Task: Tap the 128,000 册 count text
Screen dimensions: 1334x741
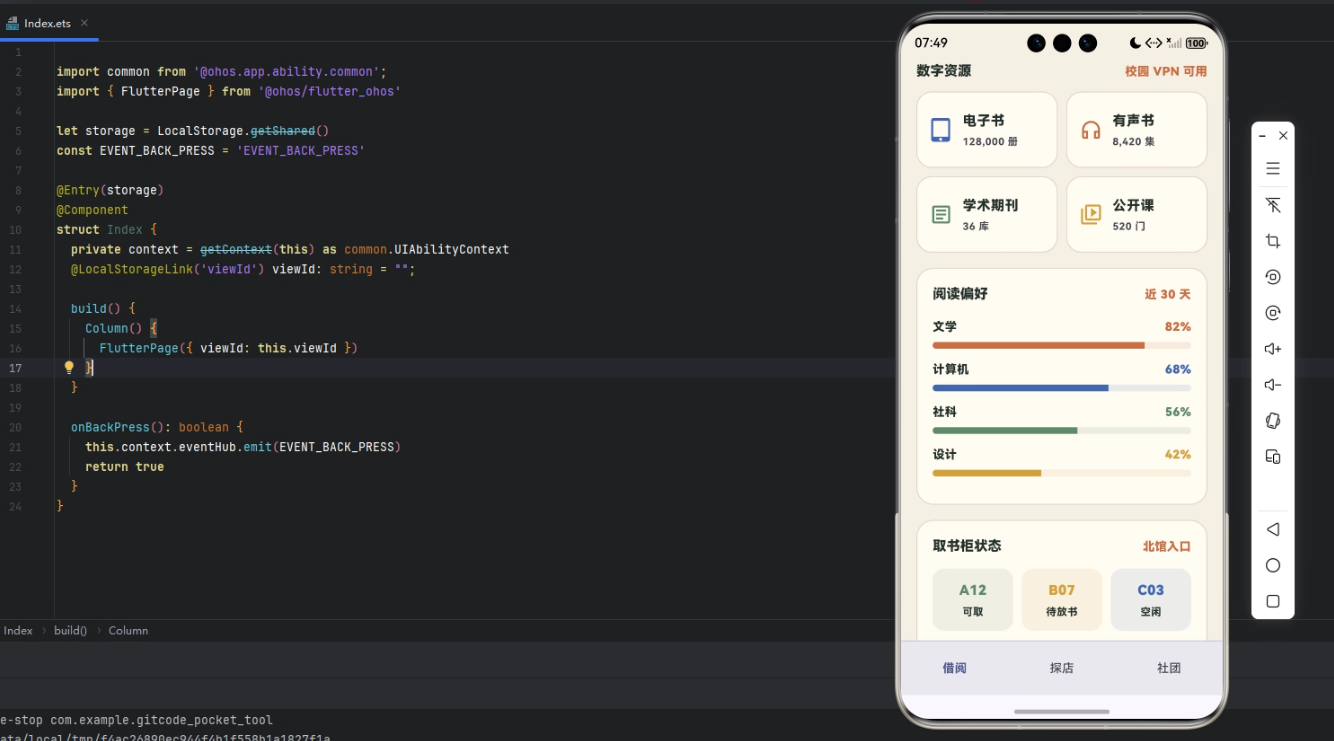Action: (990, 142)
